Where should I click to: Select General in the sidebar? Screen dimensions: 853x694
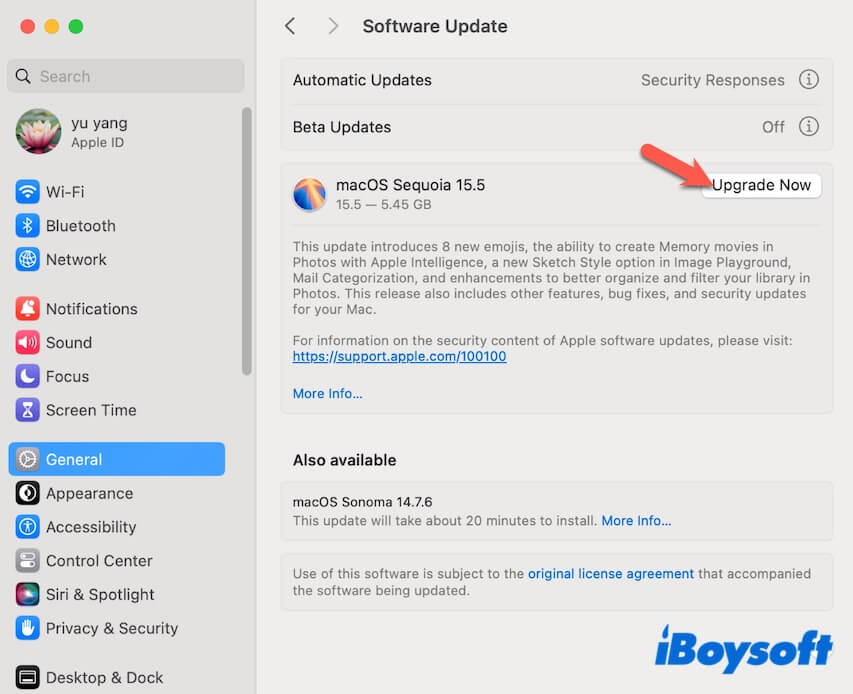[x=116, y=460]
